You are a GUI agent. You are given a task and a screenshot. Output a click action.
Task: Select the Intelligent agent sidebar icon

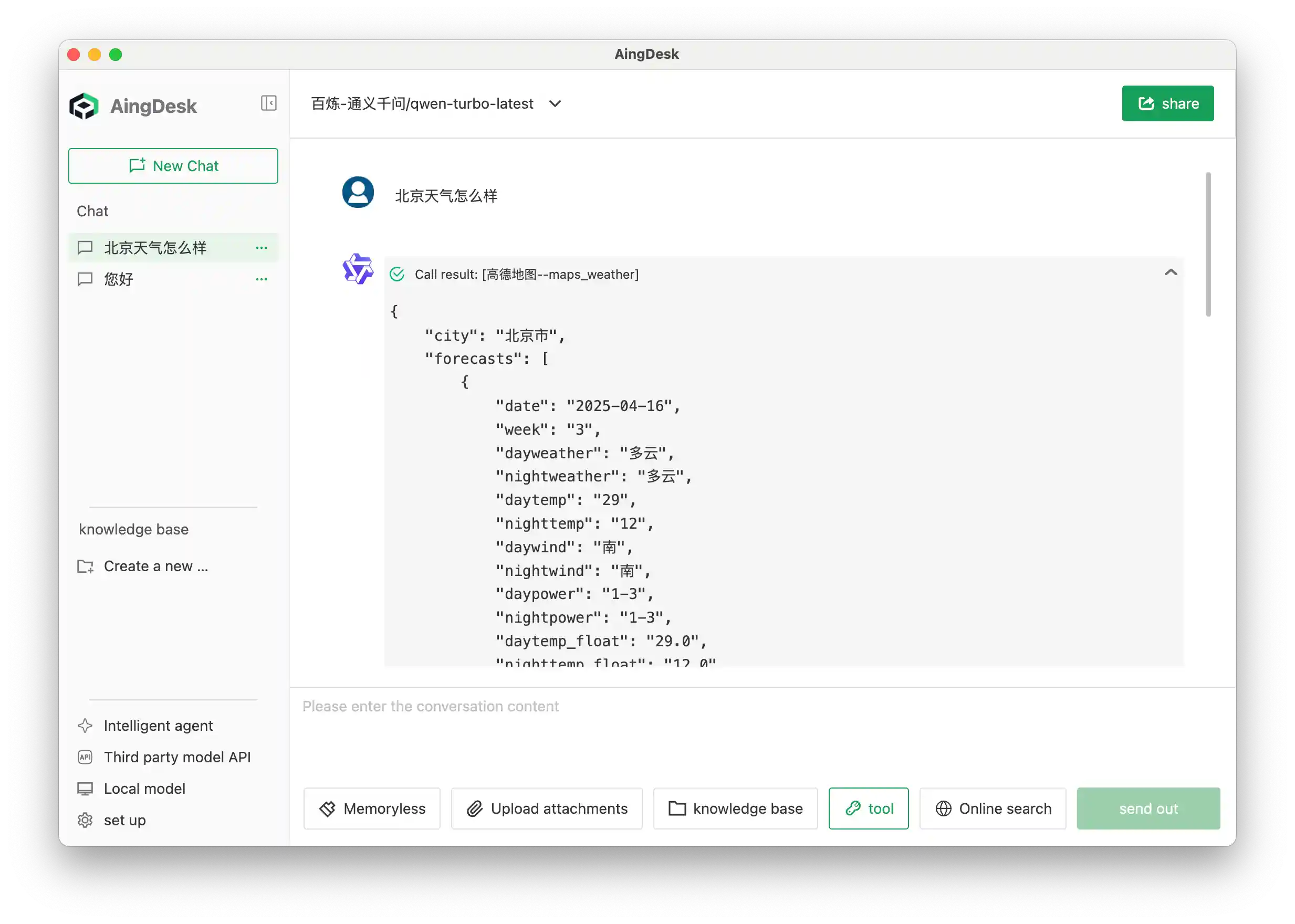pyautogui.click(x=85, y=726)
